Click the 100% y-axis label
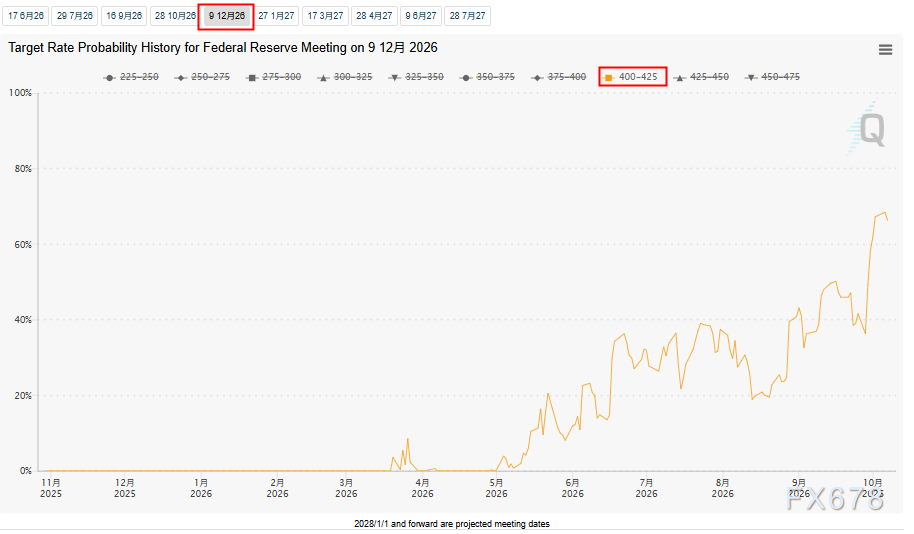914x534 pixels. click(x=20, y=93)
